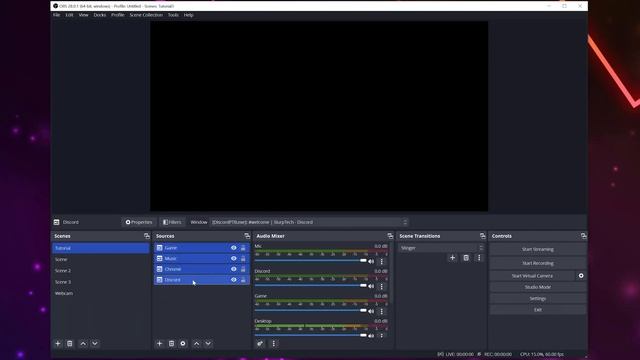Open Discord channel options menu
640x360 pixels.
382,287
